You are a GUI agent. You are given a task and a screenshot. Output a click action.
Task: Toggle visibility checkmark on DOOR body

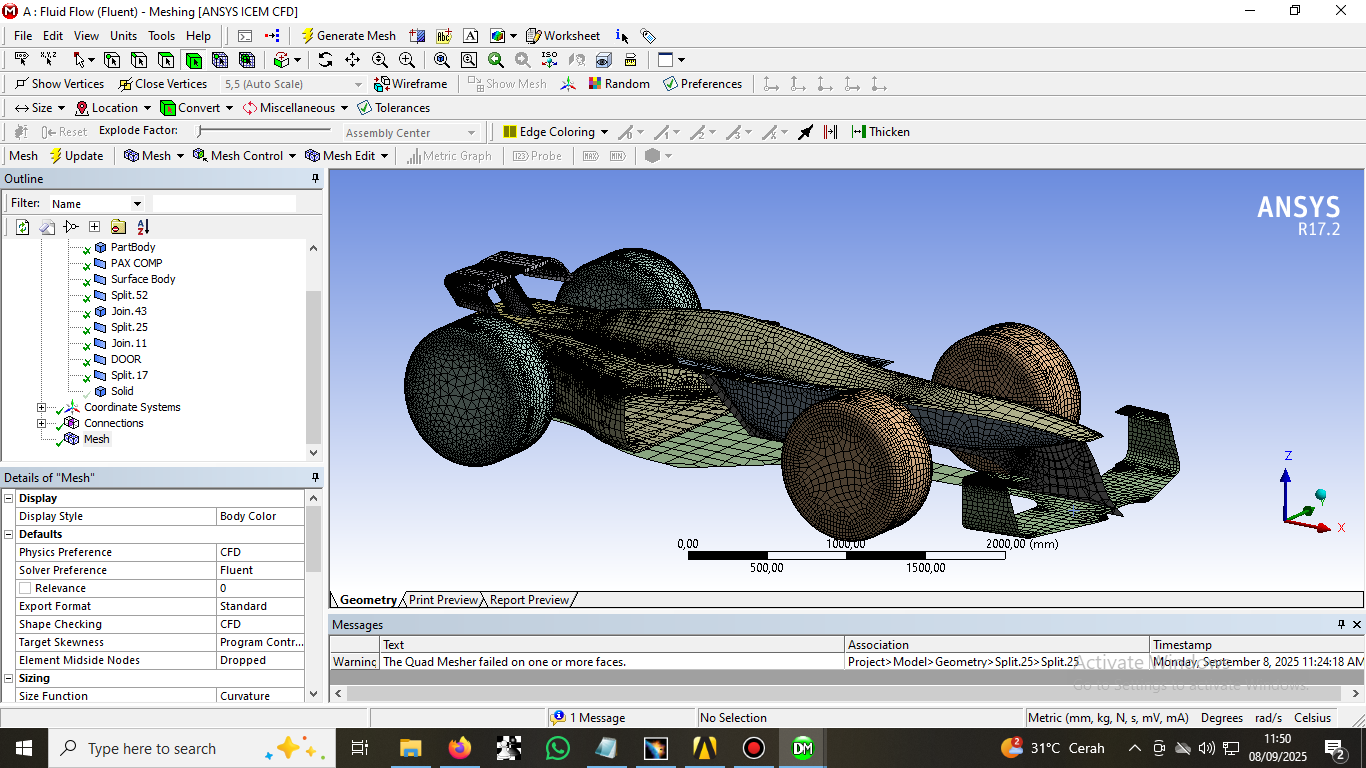coord(85,359)
